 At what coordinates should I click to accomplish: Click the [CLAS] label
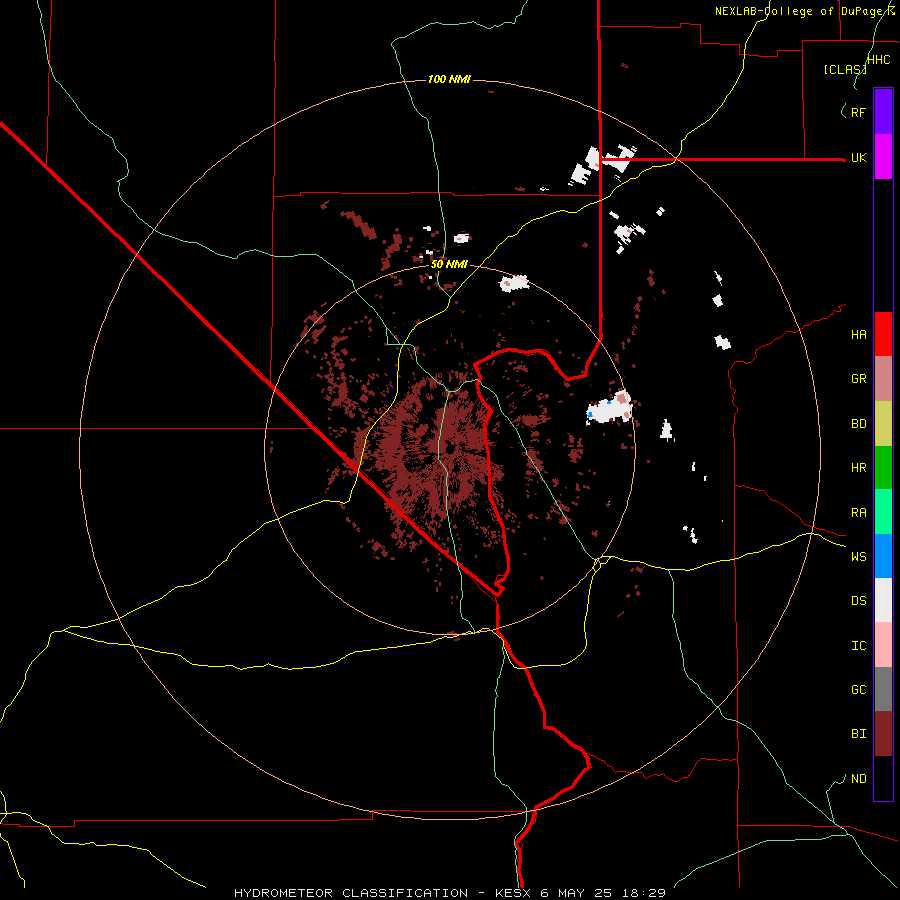tap(845, 69)
